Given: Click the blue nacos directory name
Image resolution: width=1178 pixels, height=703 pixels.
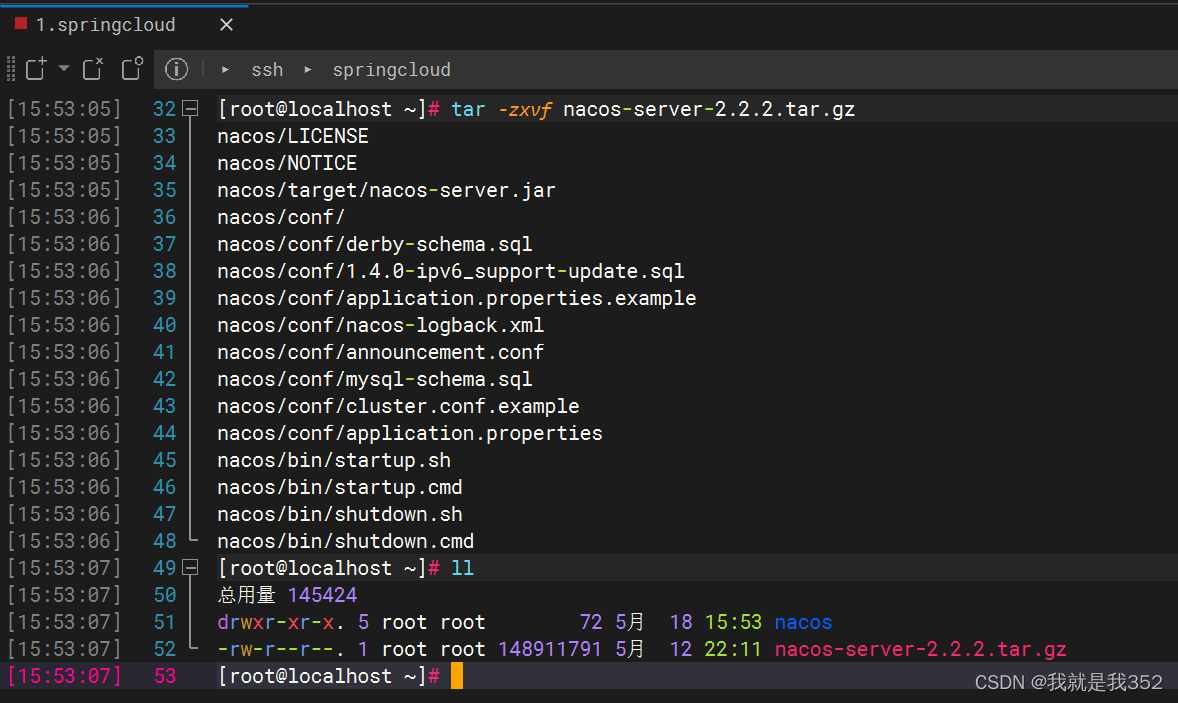Looking at the screenshot, I should [x=803, y=623].
